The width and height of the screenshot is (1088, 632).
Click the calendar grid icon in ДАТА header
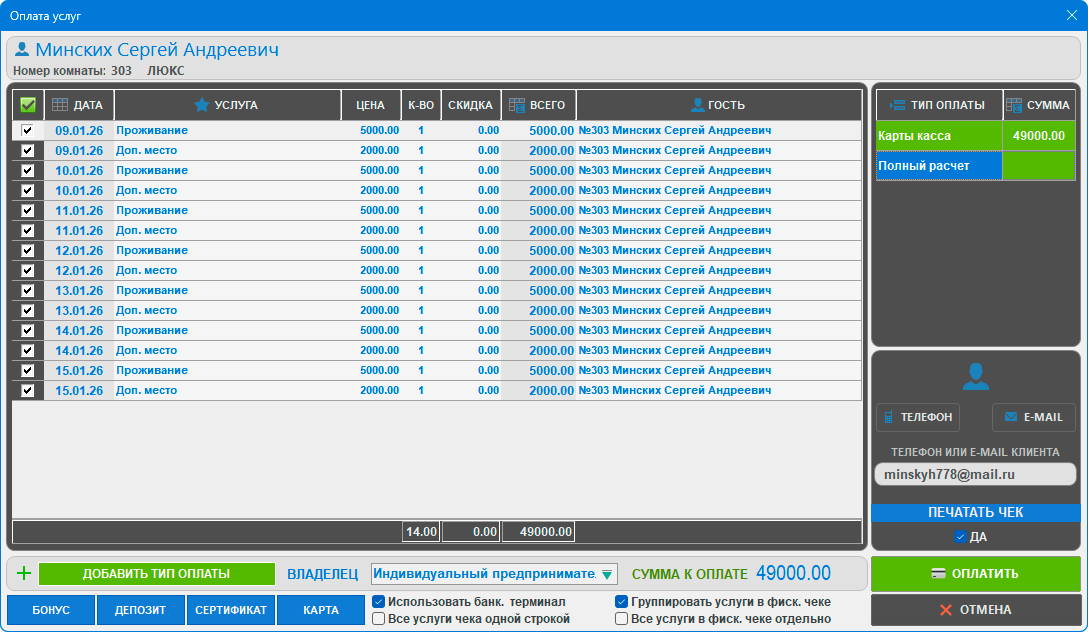point(60,105)
